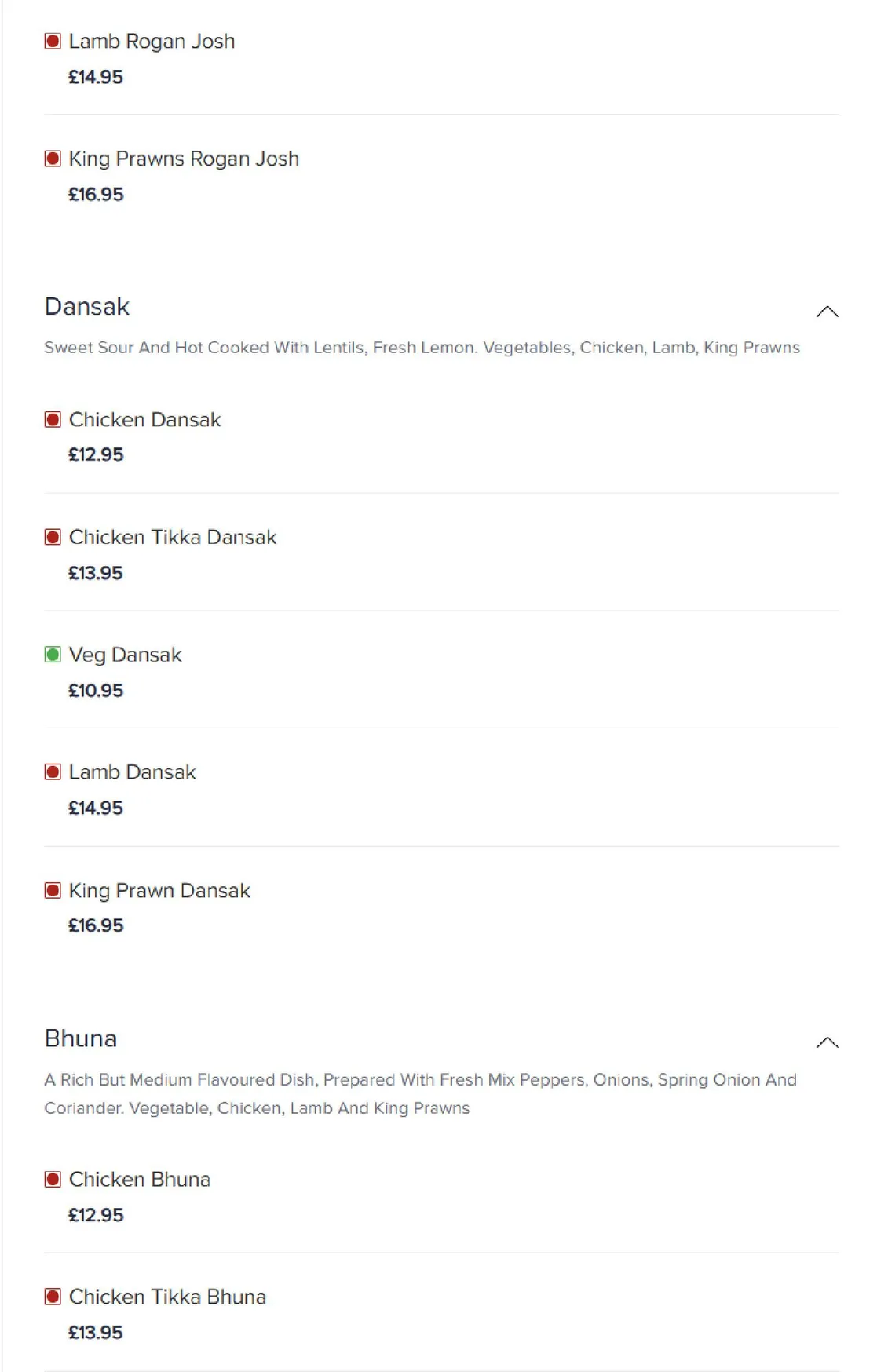Click the non-veg icon beside Lamb Dansak
This screenshot has height=1372, width=888.
pos(53,772)
